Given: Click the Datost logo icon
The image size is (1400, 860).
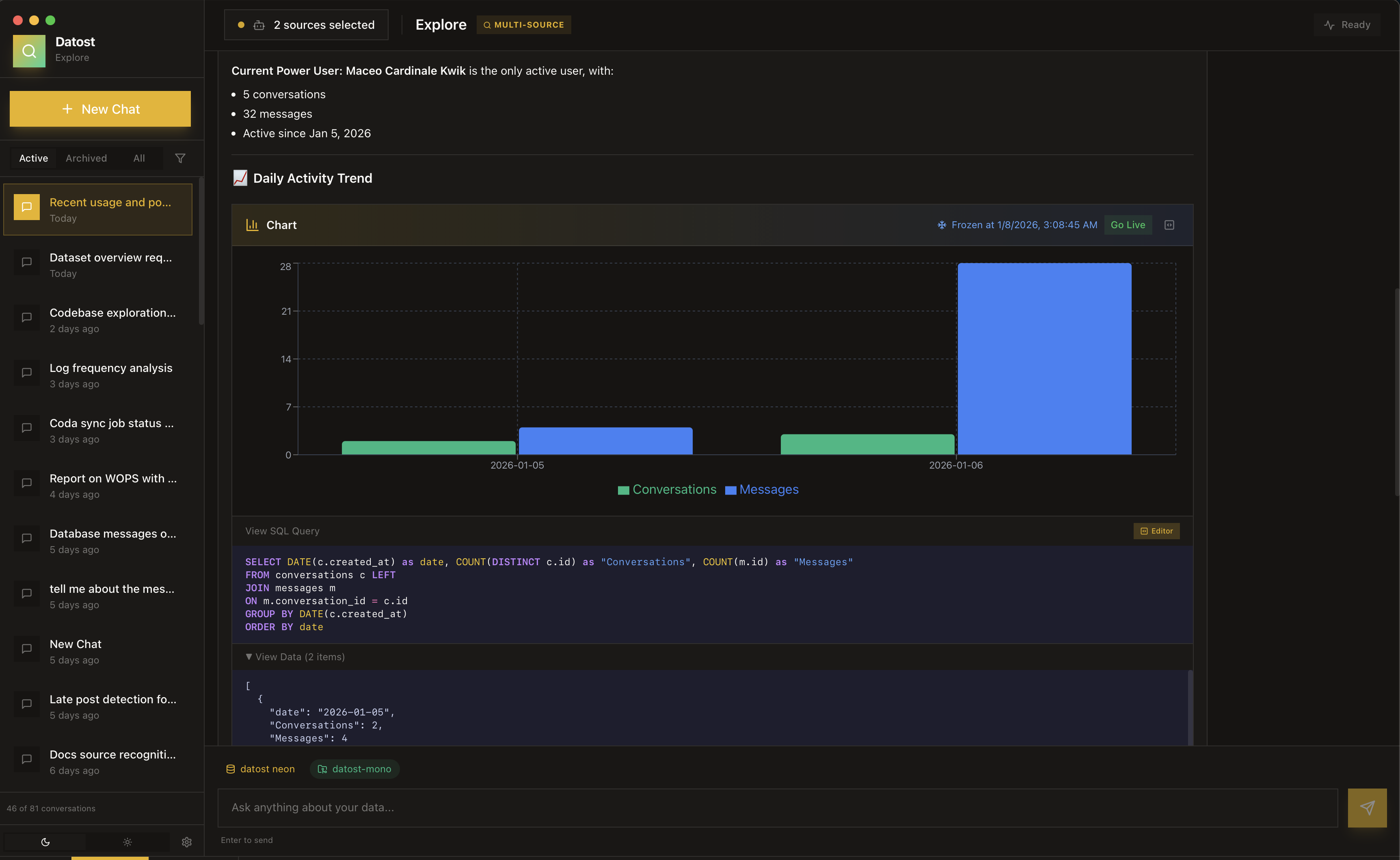Looking at the screenshot, I should (x=29, y=51).
